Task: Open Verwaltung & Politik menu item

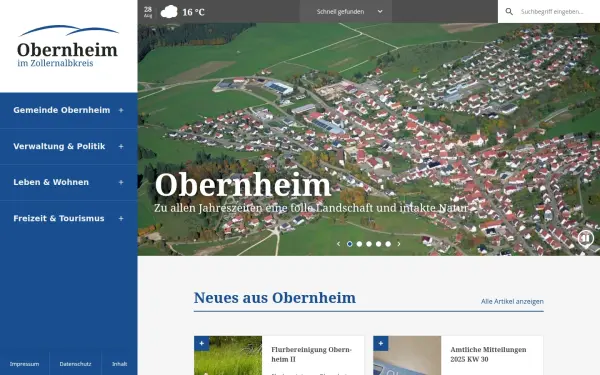Action: [59, 147]
